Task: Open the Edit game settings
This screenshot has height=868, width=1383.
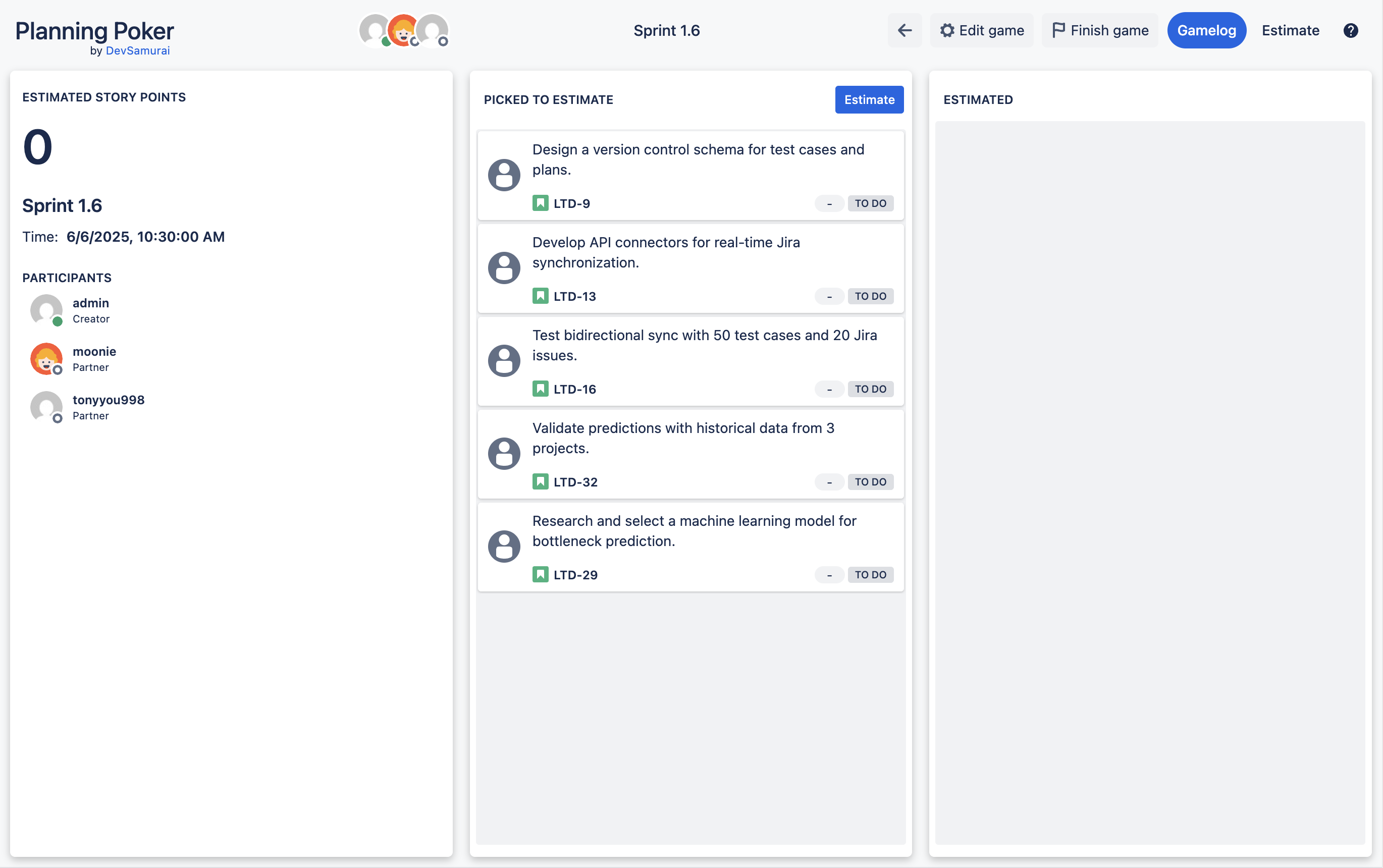Action: 982,30
